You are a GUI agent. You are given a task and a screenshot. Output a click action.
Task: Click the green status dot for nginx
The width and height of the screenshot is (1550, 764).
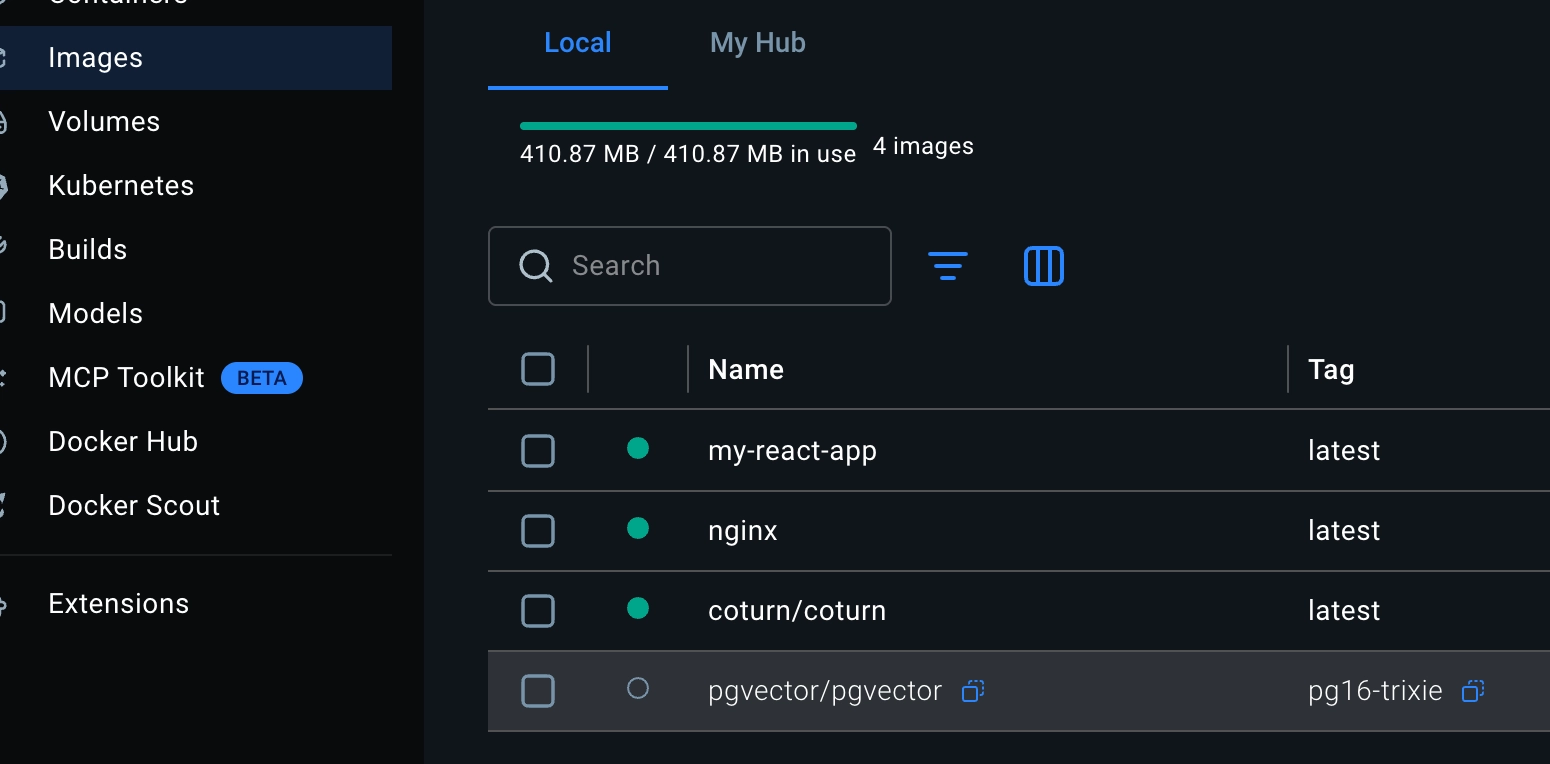click(638, 529)
